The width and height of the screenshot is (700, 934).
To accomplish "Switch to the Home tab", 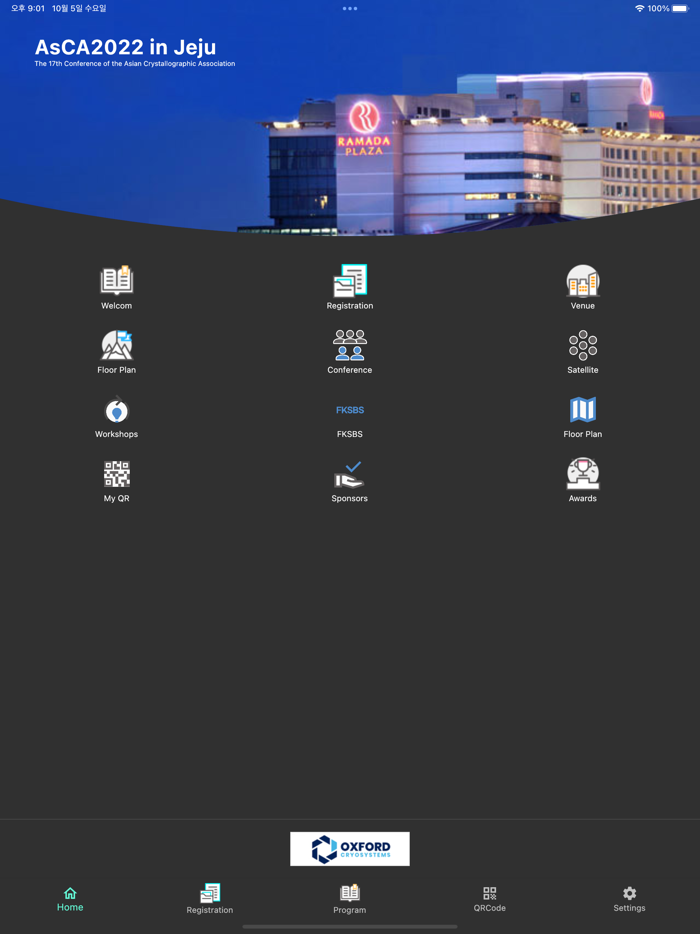I will pos(70,899).
